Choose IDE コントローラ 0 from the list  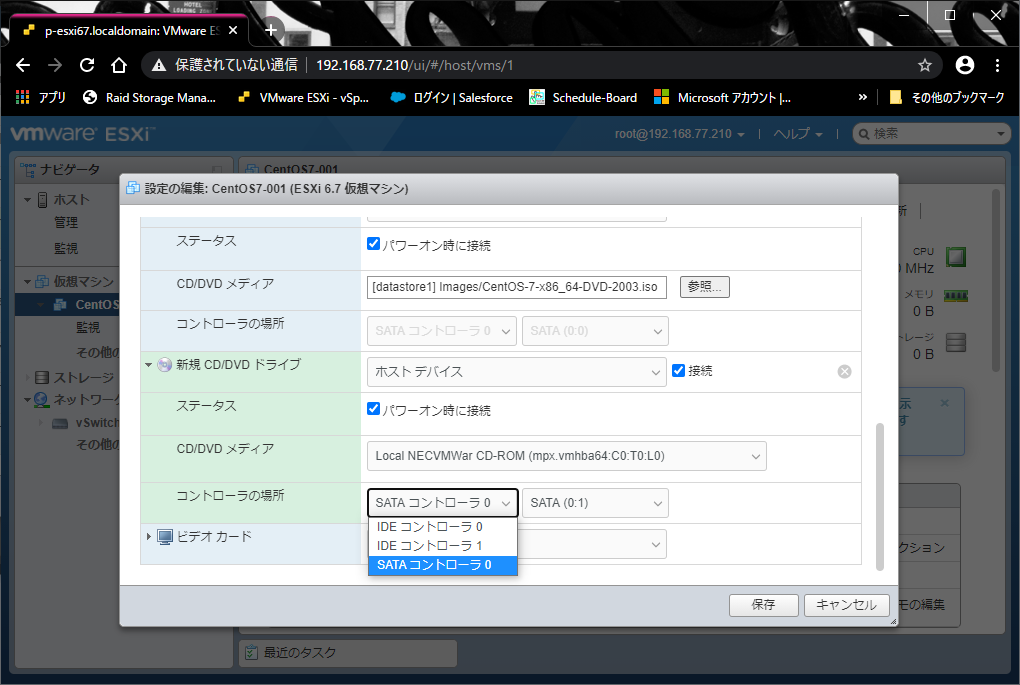(442, 527)
